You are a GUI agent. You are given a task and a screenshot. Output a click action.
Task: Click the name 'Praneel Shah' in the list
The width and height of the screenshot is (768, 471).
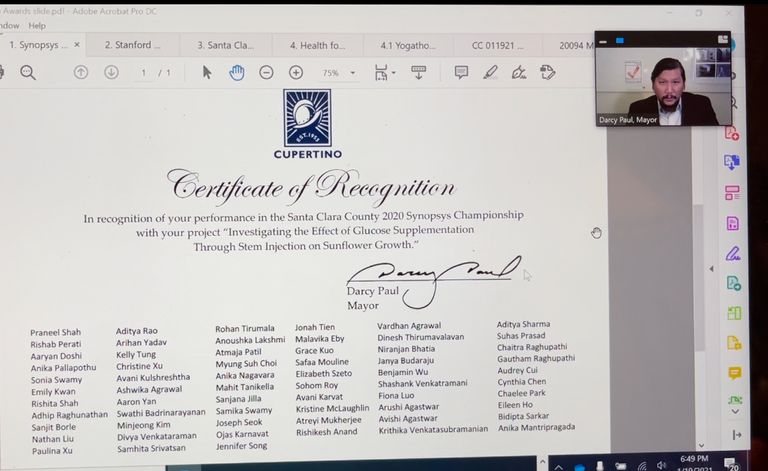pos(55,332)
